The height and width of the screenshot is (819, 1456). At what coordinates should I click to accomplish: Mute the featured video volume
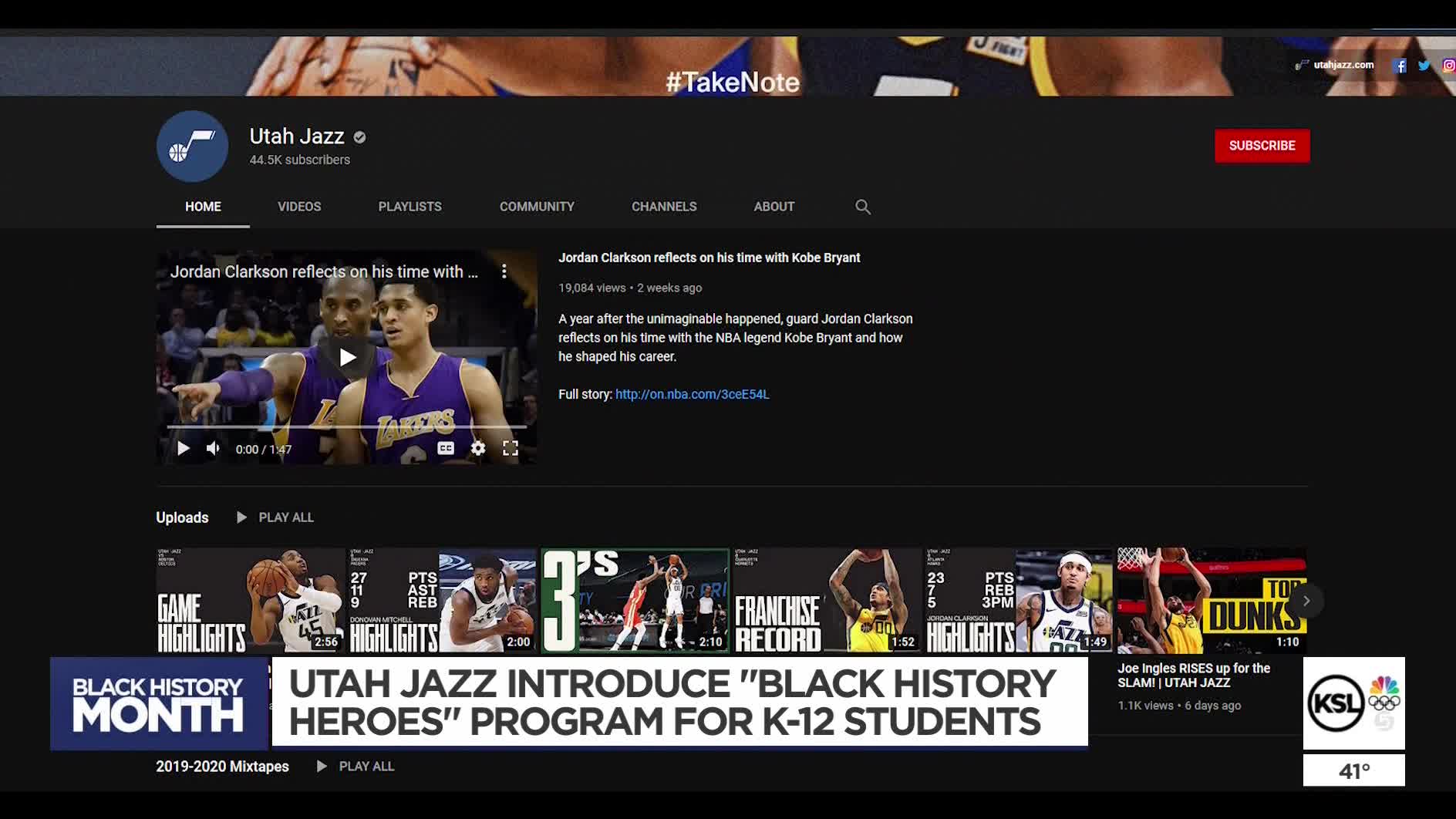(213, 449)
